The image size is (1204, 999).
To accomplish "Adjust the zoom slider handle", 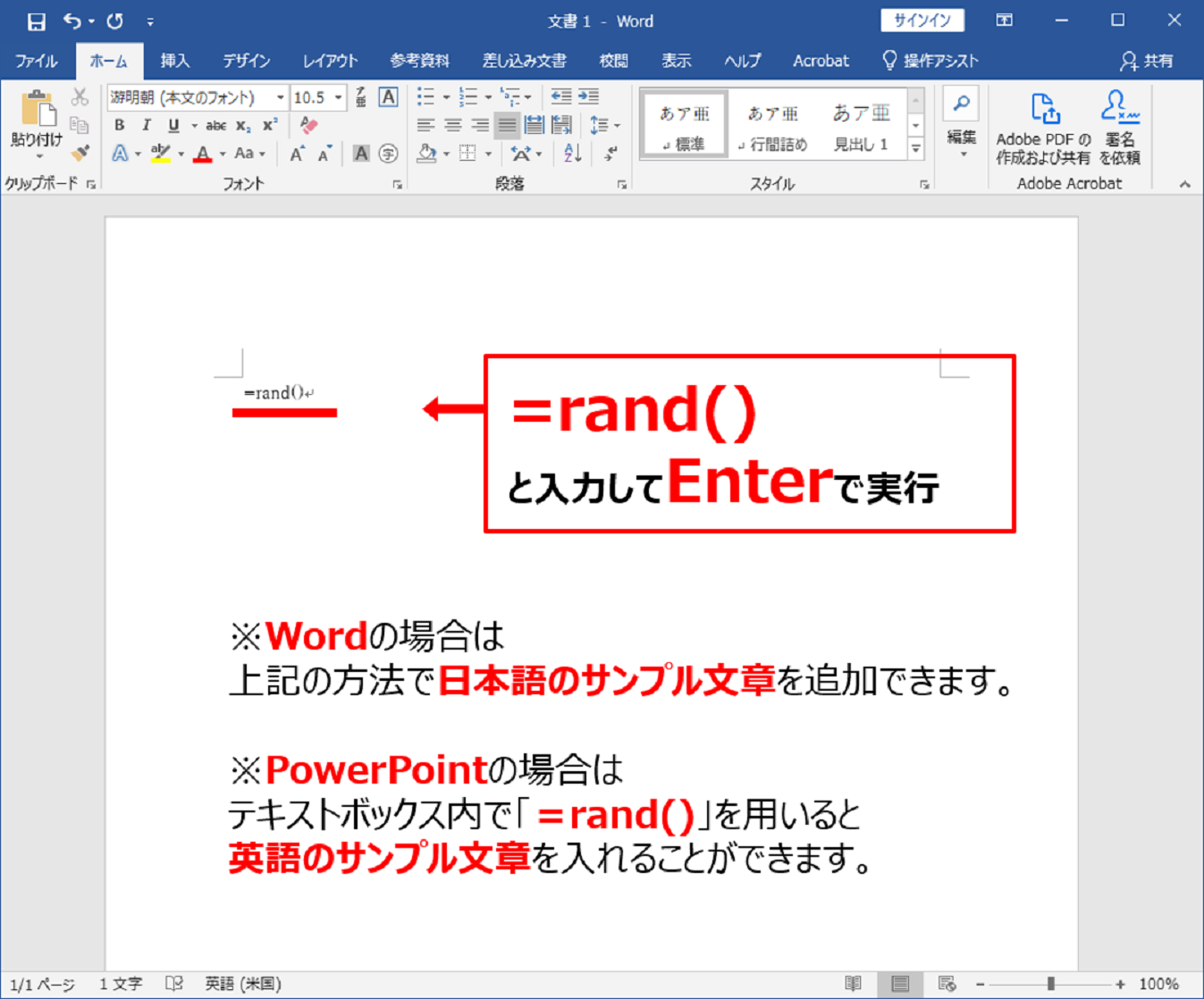I will pyautogui.click(x=1051, y=984).
